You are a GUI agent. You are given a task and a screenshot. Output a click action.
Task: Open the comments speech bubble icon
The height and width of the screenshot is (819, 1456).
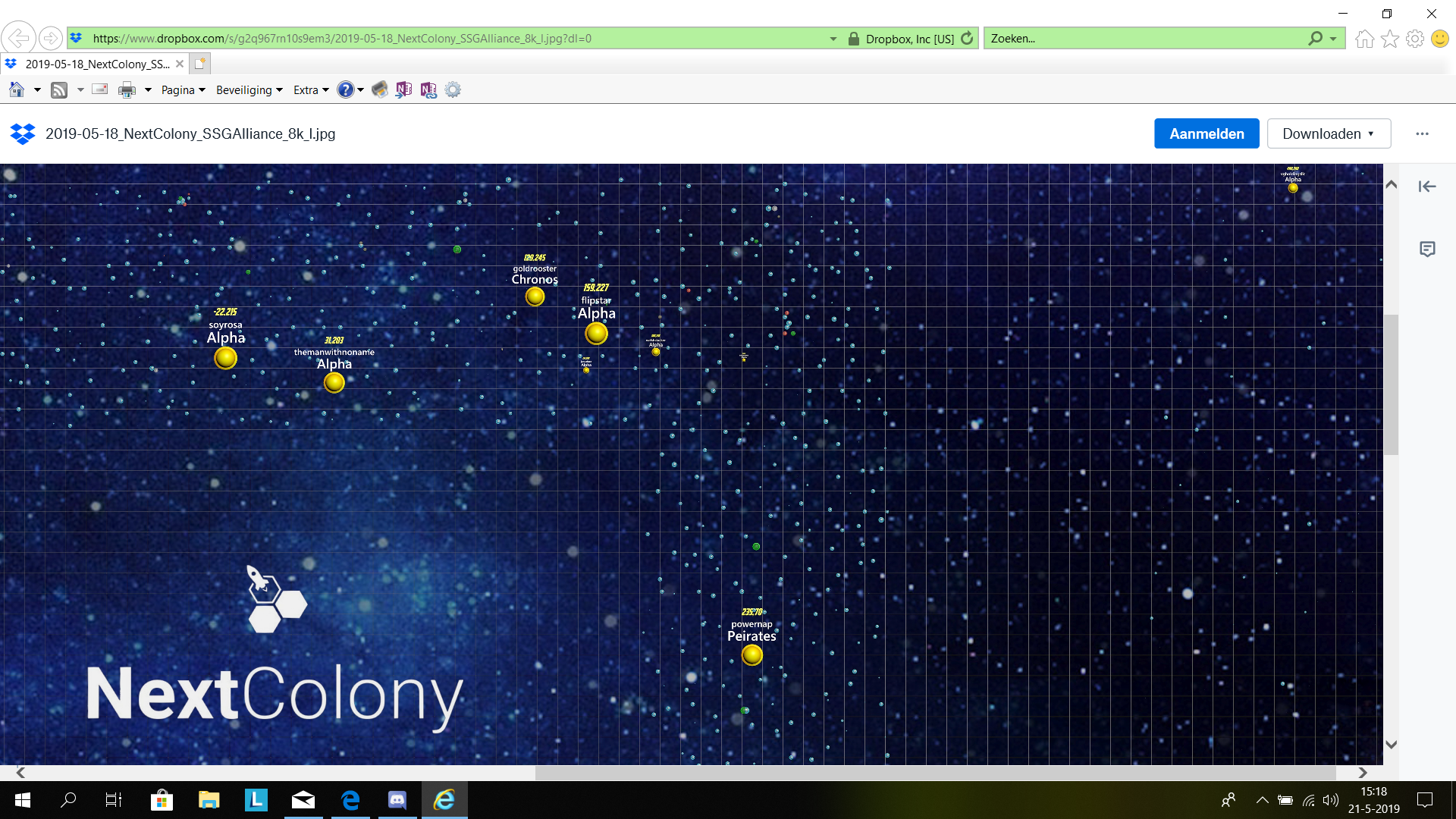(1427, 249)
